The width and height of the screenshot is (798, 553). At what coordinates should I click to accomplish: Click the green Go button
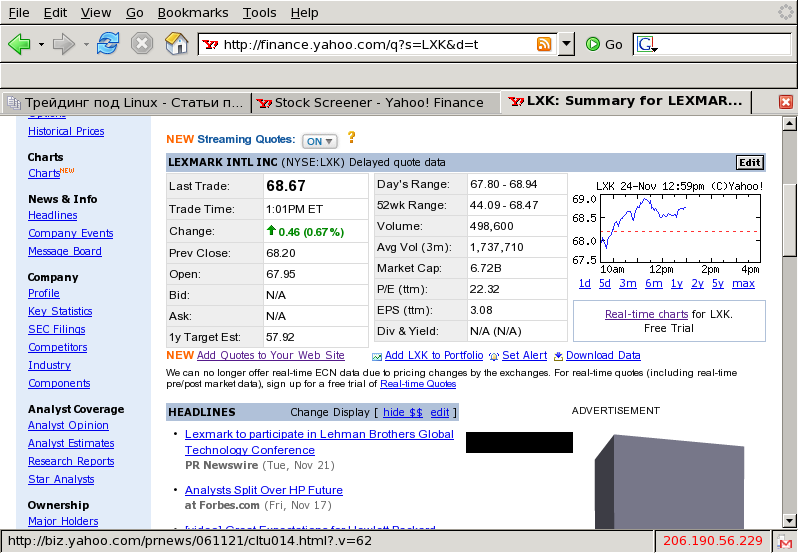[x=604, y=44]
